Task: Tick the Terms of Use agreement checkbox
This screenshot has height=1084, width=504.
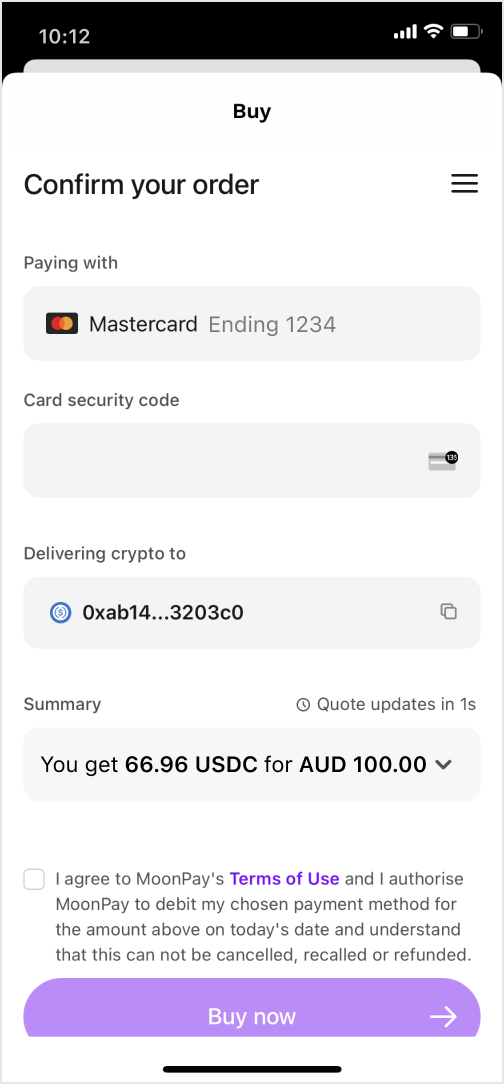Action: (34, 879)
